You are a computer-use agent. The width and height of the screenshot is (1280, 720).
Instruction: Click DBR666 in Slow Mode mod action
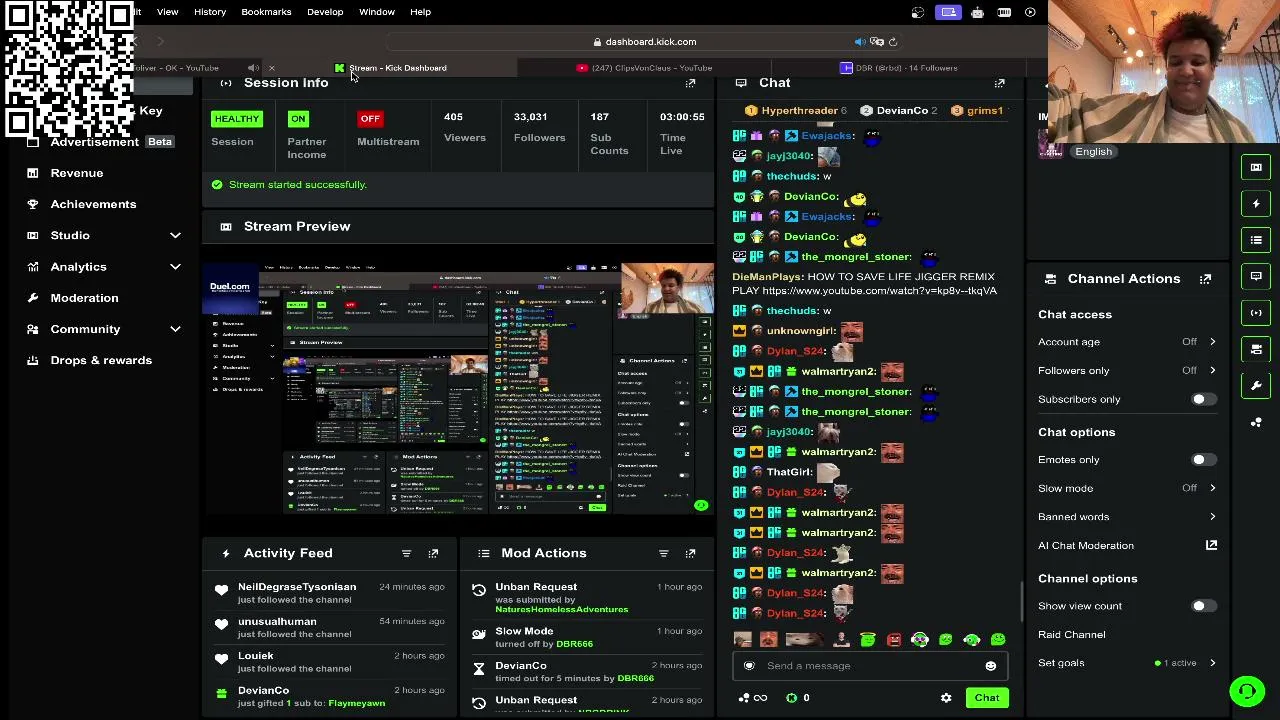coord(574,644)
